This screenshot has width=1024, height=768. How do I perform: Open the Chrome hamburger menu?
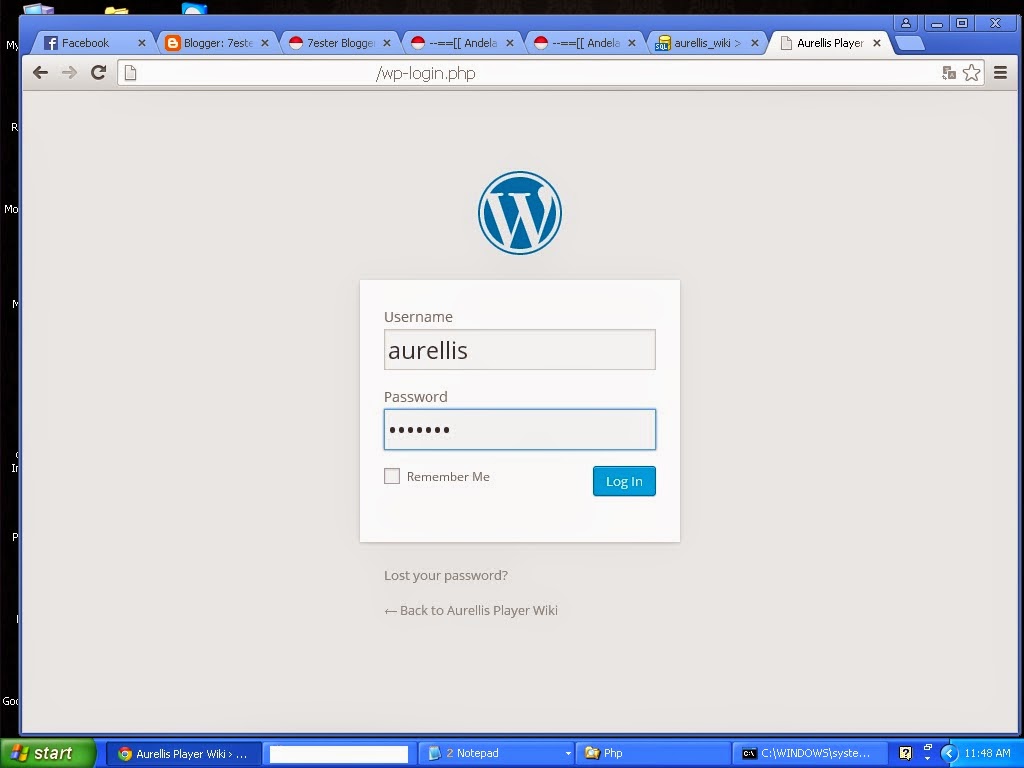tap(1000, 72)
